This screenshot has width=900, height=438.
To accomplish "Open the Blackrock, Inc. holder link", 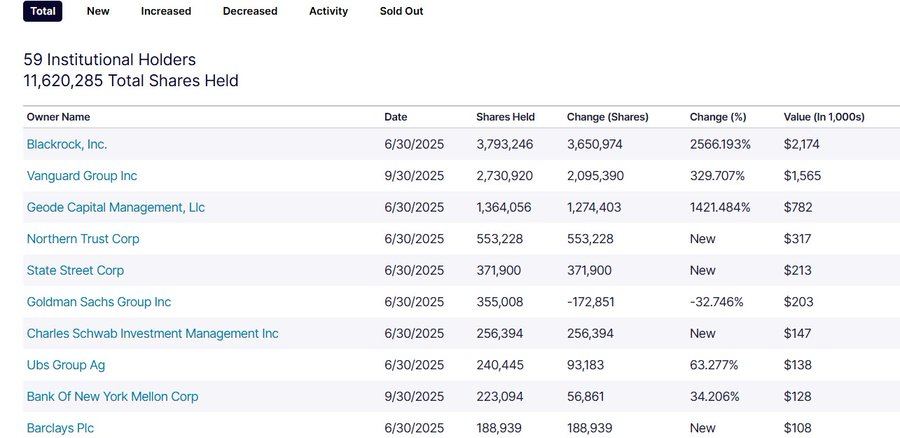I will pos(67,144).
